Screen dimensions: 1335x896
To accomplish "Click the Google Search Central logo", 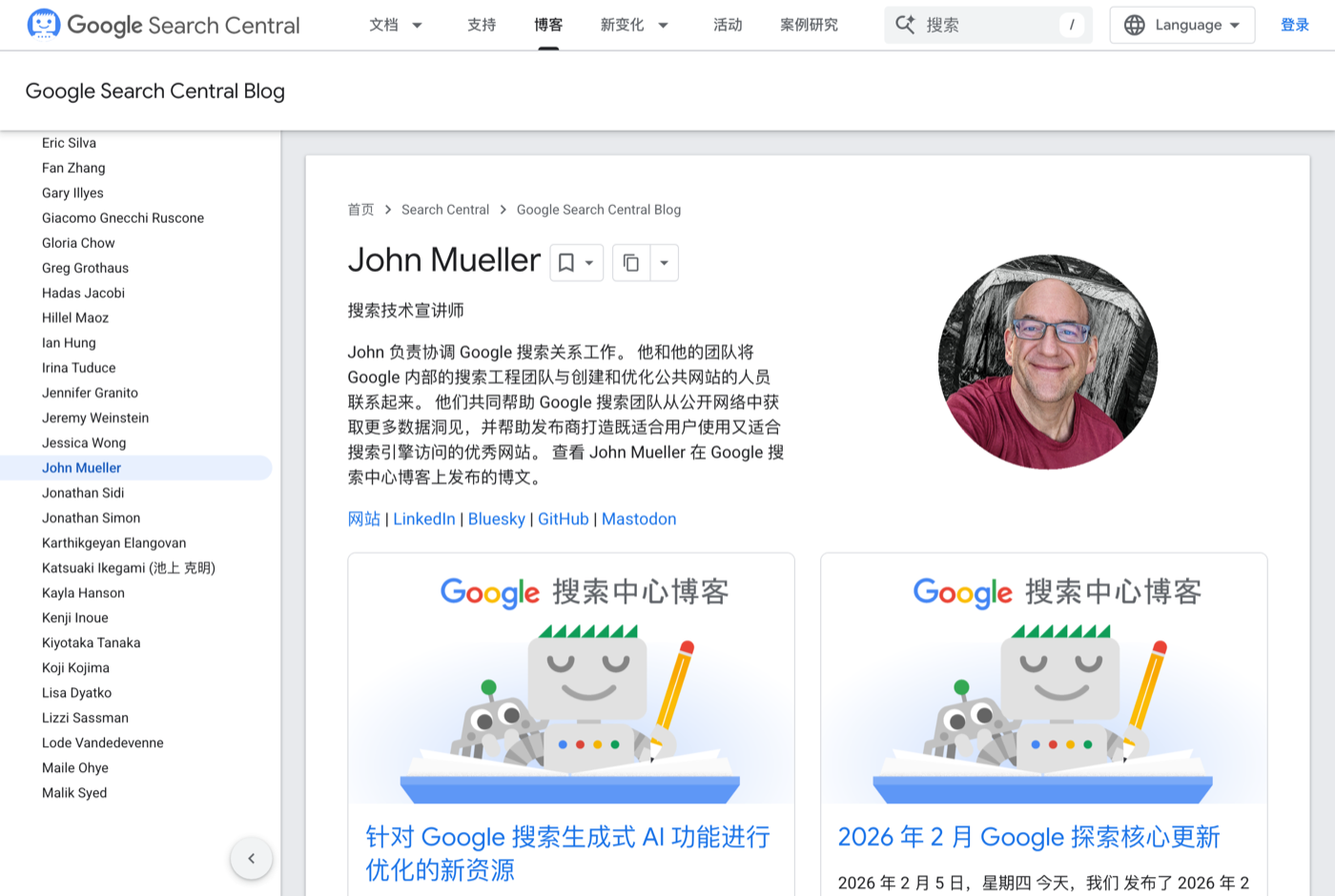I will click(163, 25).
